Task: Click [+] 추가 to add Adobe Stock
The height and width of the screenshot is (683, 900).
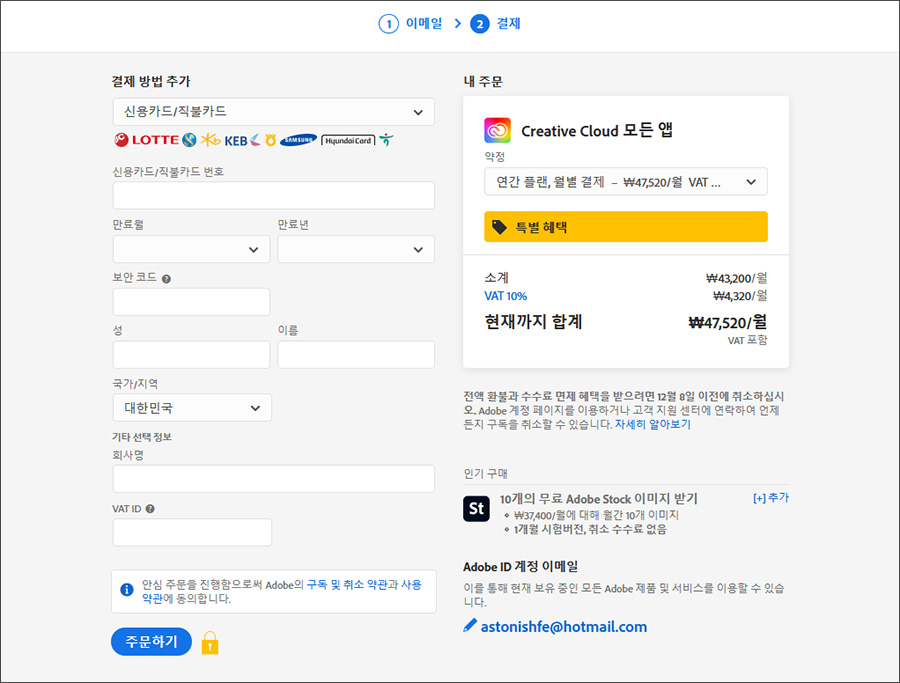Action: tap(771, 498)
